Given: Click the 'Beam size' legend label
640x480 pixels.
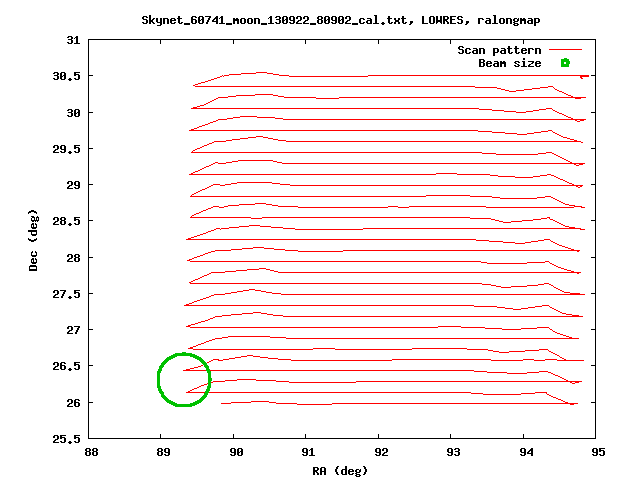Looking at the screenshot, I should click(x=510, y=63).
